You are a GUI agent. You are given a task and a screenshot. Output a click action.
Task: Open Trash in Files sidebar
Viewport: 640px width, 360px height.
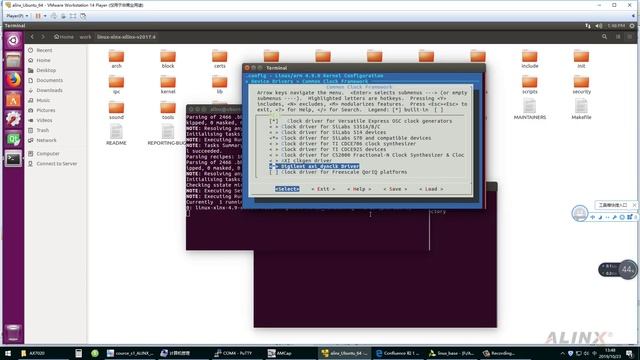(x=38, y=130)
